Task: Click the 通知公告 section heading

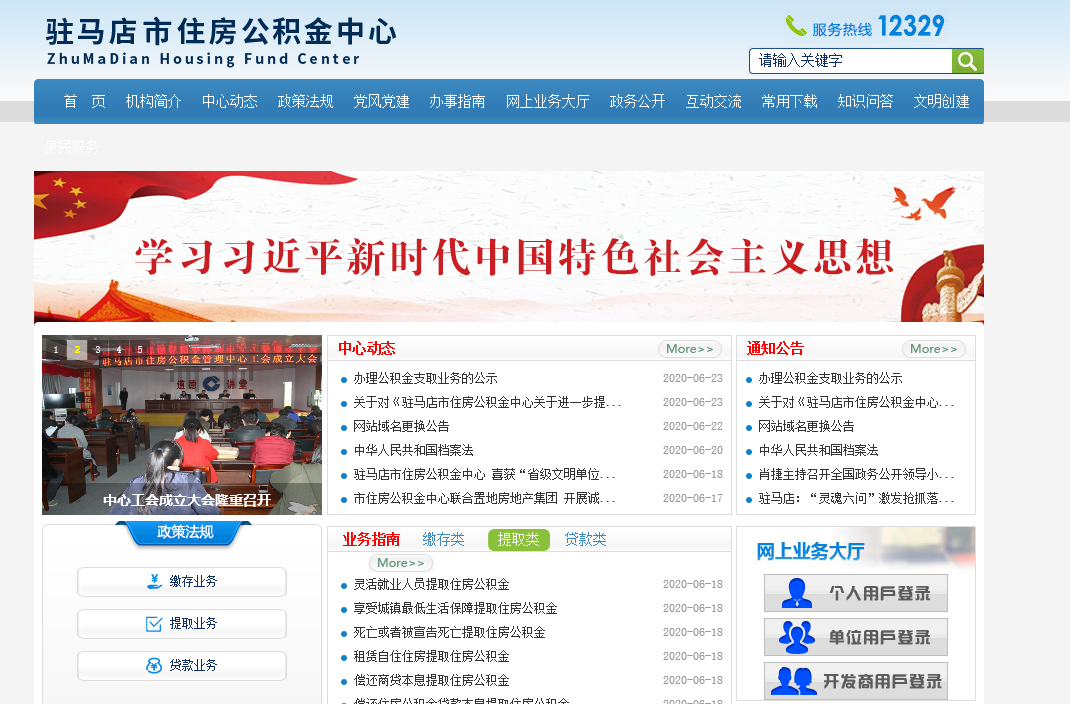Action: click(775, 349)
